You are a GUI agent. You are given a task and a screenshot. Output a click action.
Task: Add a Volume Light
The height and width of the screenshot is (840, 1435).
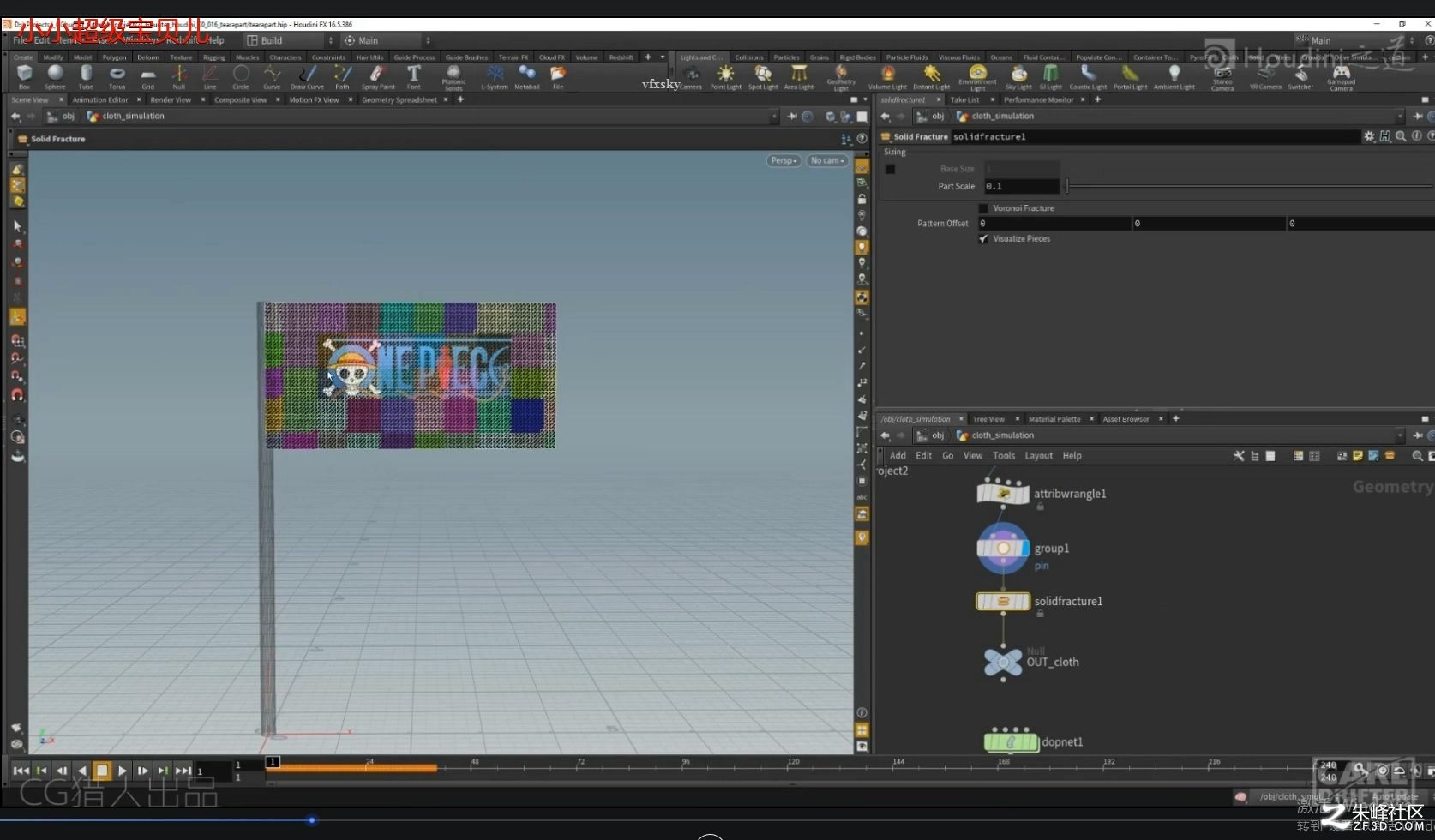[887, 76]
